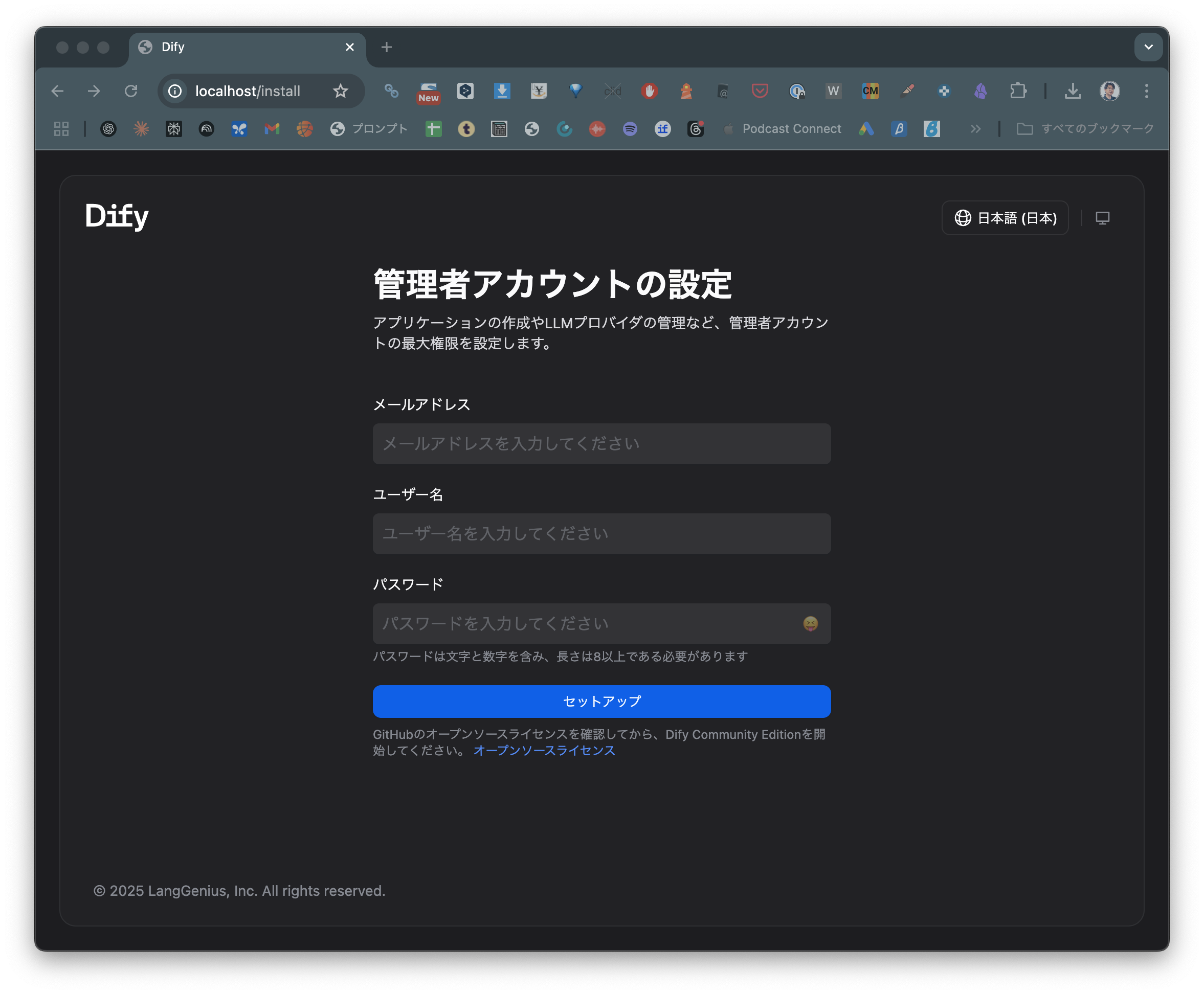1204x994 pixels.
Task: Open a new browser tab
Action: point(387,47)
